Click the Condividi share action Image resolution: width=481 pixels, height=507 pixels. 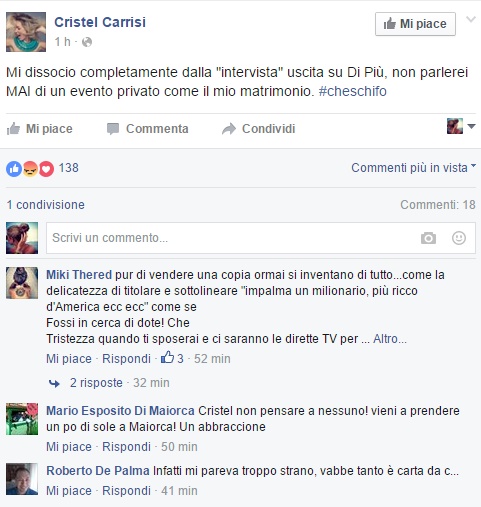pos(259,129)
